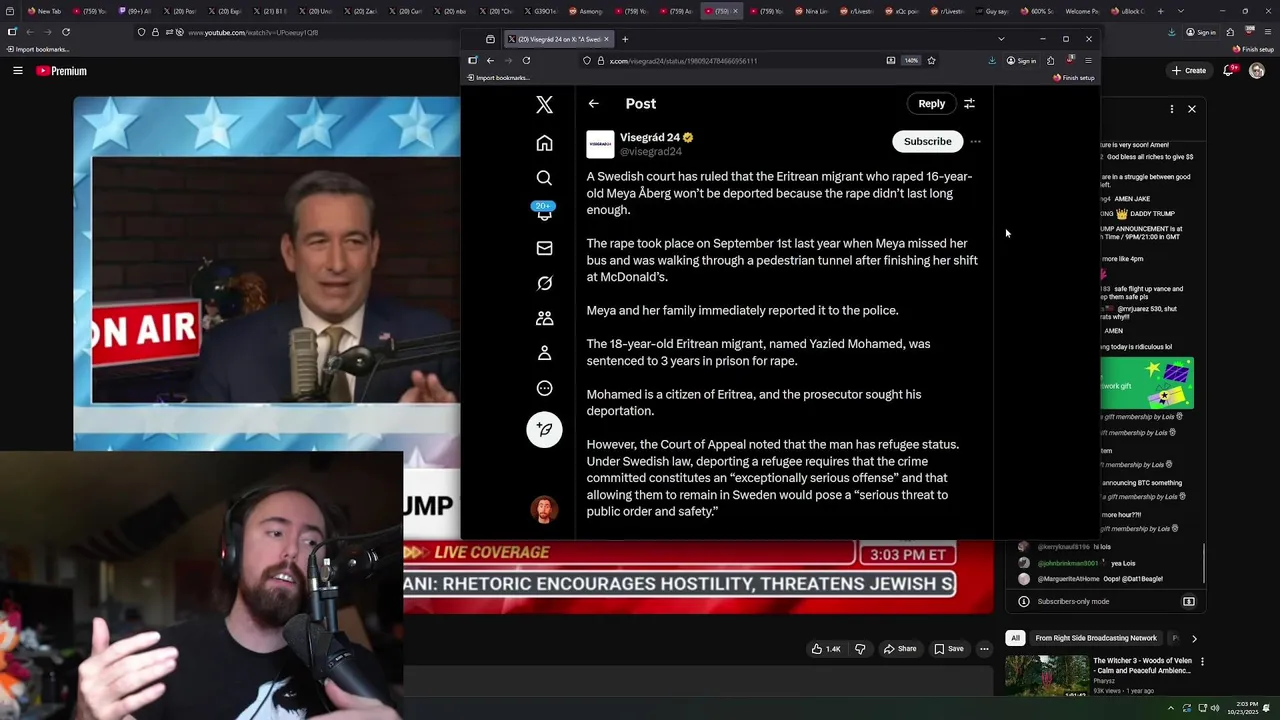1280x720 pixels.
Task: Click the X logo in sidebar
Action: coord(544,104)
